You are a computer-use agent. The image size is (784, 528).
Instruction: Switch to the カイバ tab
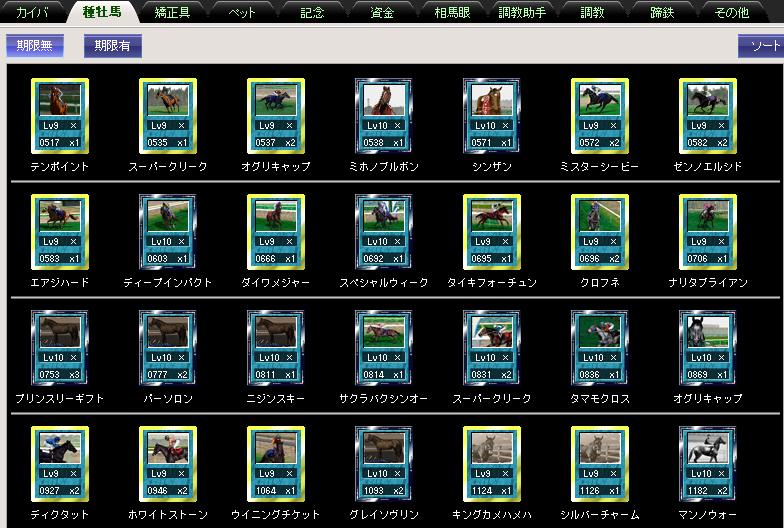pos(32,12)
